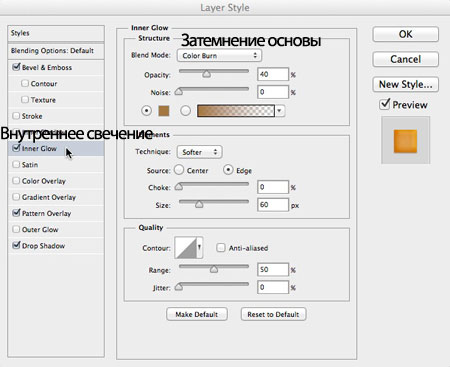Choose Edge as the glow source

click(228, 170)
